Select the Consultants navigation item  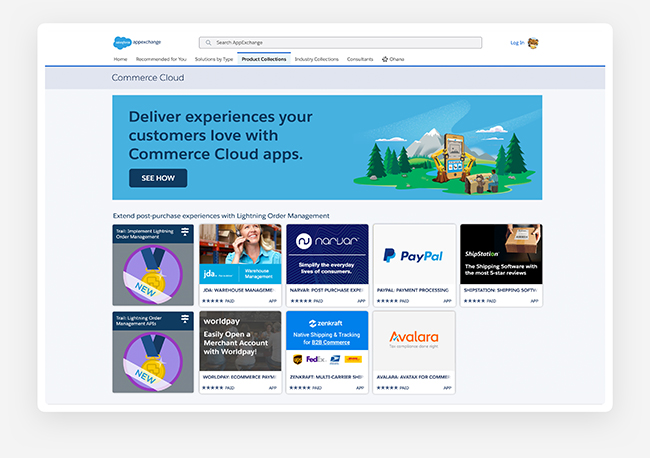[360, 59]
